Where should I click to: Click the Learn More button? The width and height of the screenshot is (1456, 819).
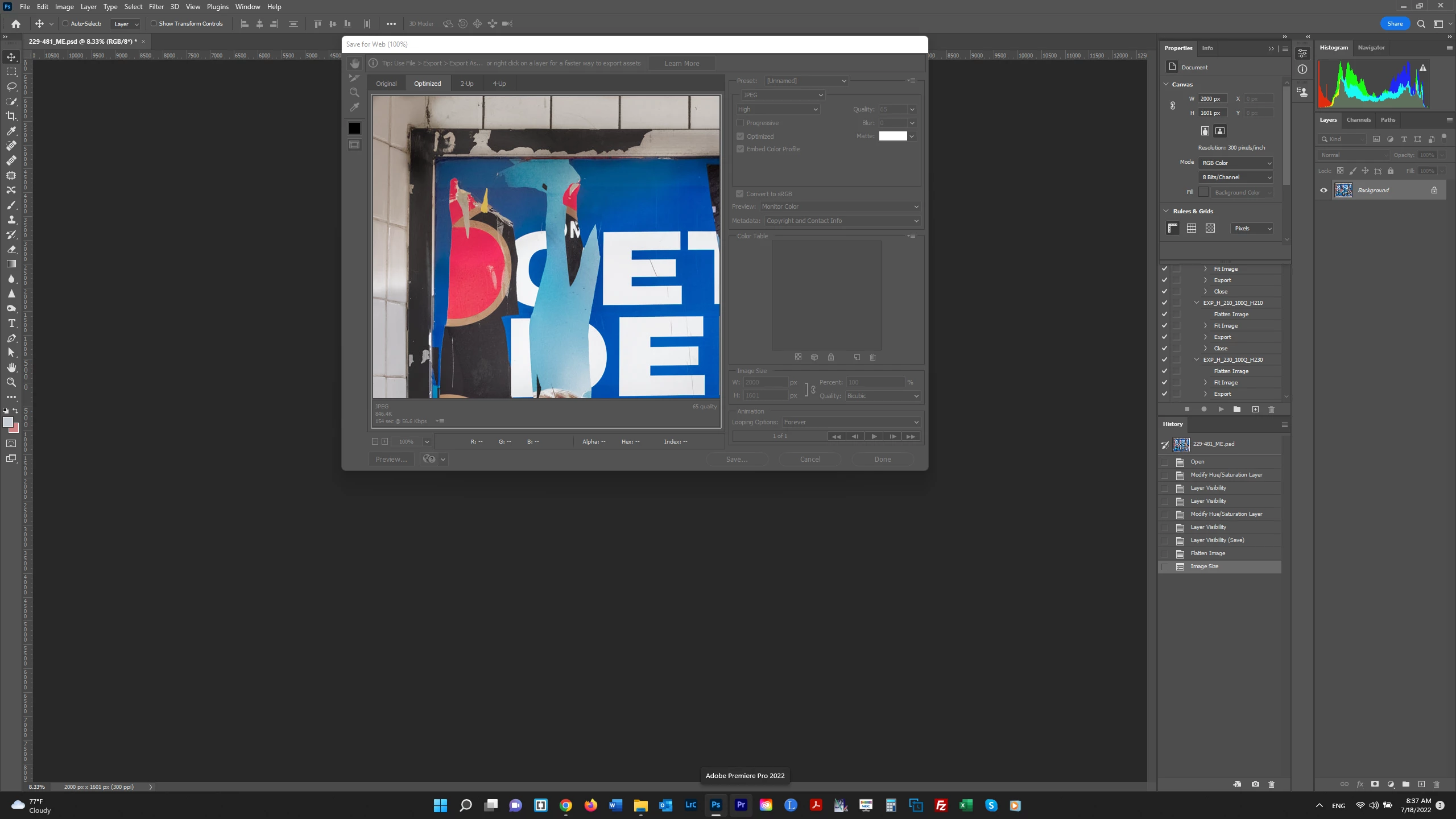click(x=681, y=63)
